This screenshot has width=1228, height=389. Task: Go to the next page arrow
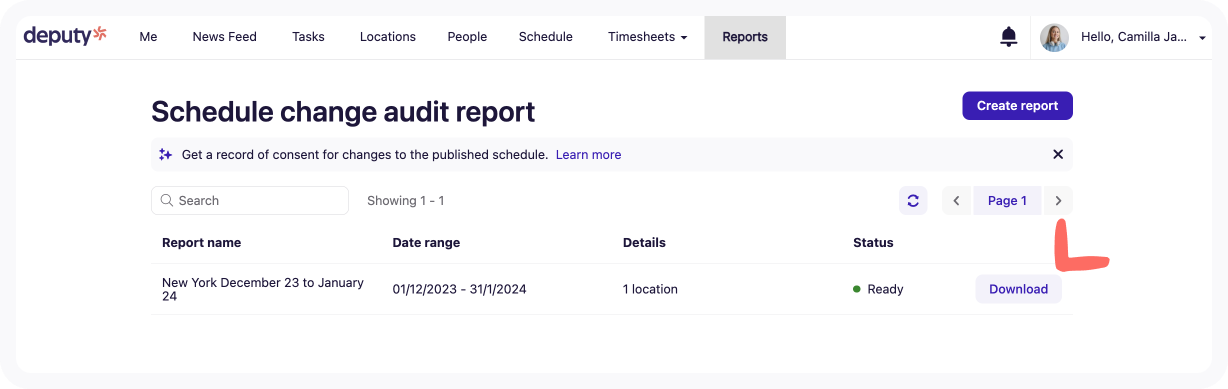pos(1058,200)
